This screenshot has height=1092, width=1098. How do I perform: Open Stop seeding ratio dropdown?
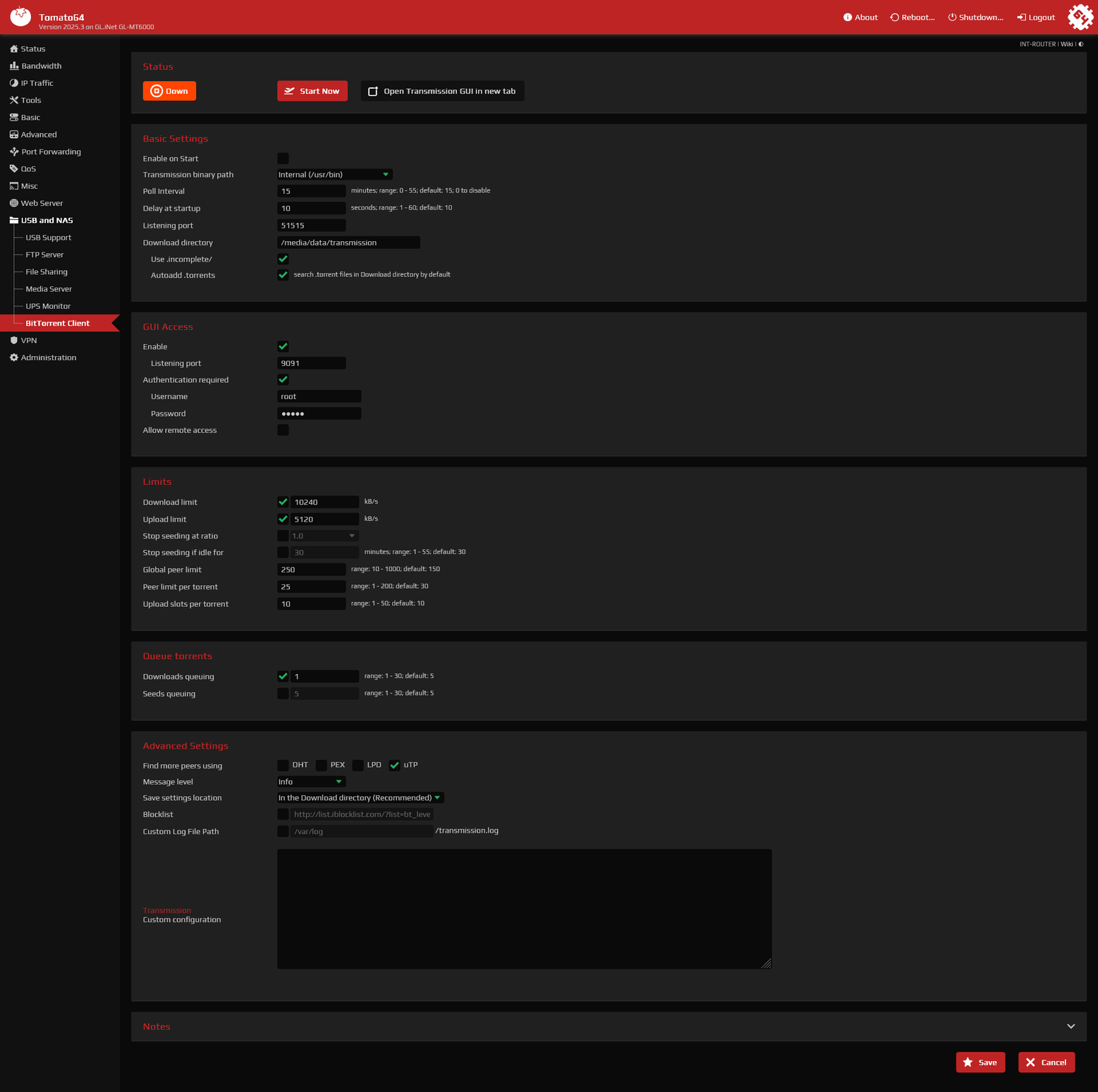(x=324, y=536)
